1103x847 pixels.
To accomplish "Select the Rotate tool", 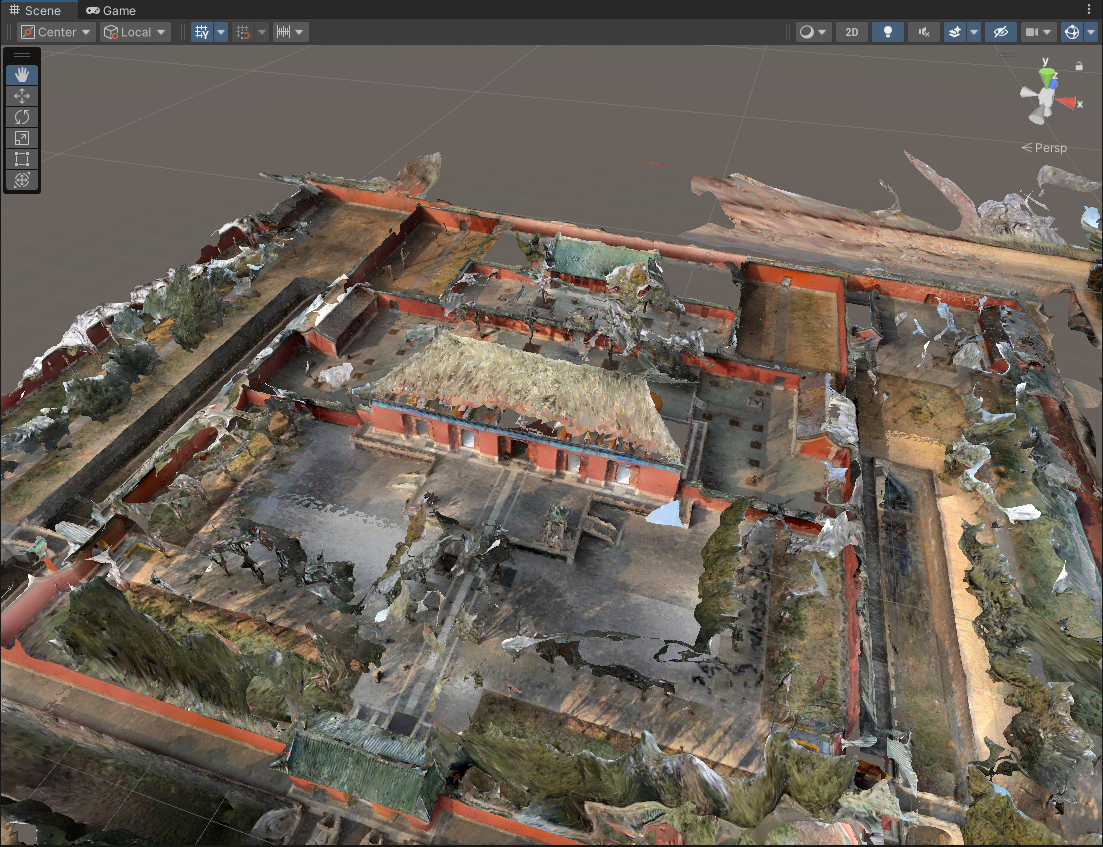I will tap(22, 117).
